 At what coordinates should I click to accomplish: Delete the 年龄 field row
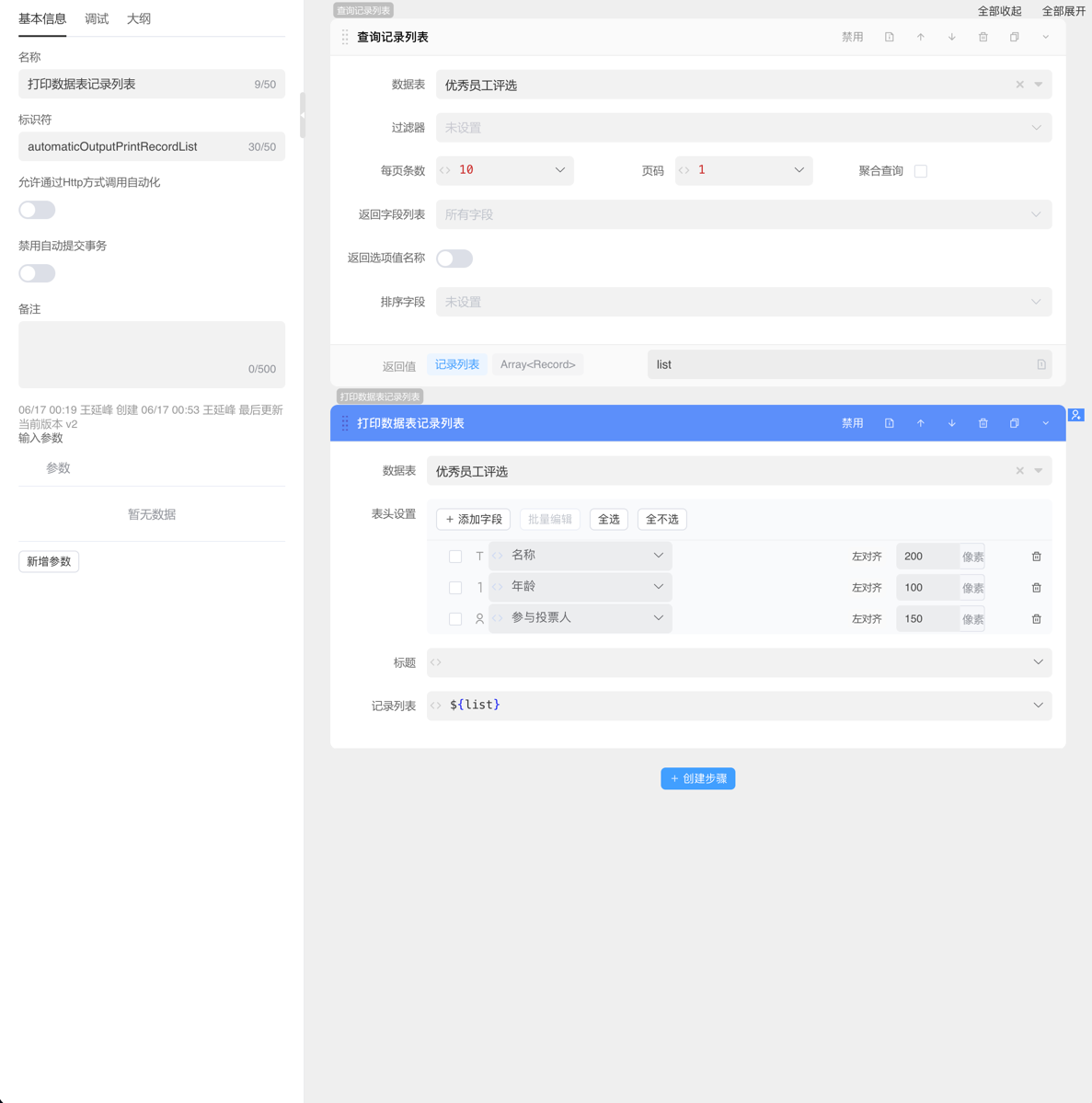[x=1036, y=588]
